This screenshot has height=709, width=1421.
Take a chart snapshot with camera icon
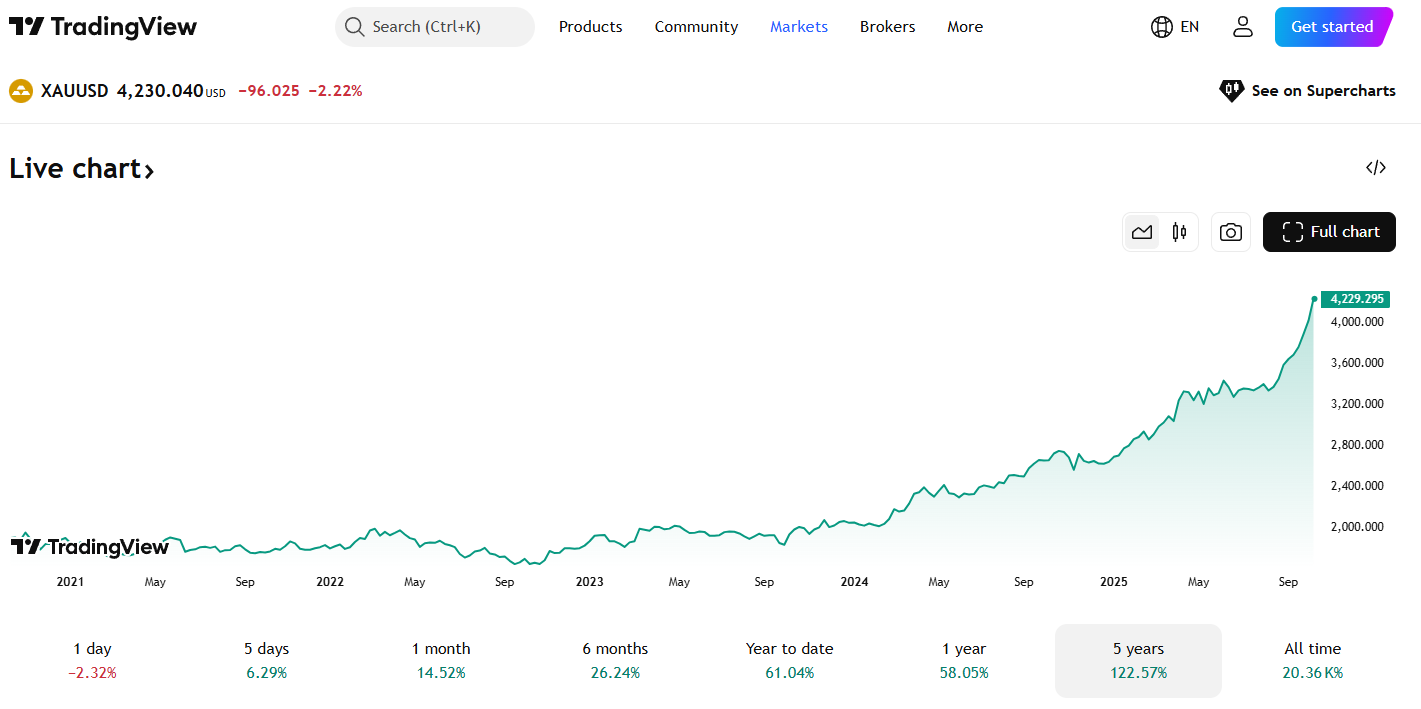pyautogui.click(x=1230, y=232)
